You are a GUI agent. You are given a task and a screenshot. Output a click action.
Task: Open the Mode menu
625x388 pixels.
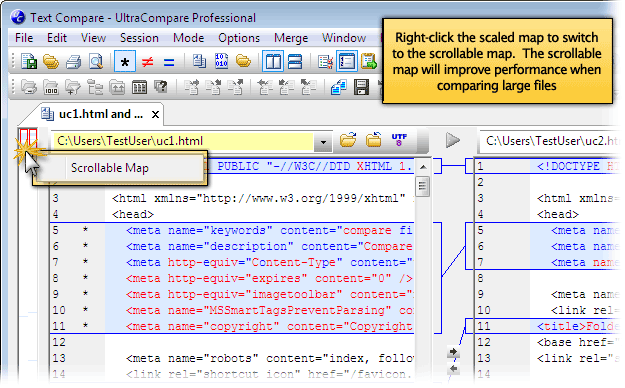tap(188, 38)
